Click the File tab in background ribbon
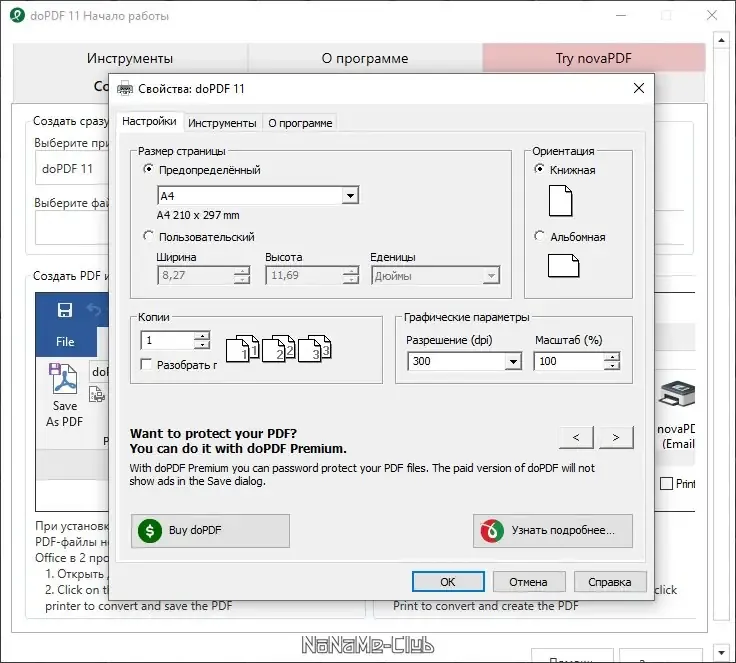Screen dimensions: 736x663 [65, 341]
